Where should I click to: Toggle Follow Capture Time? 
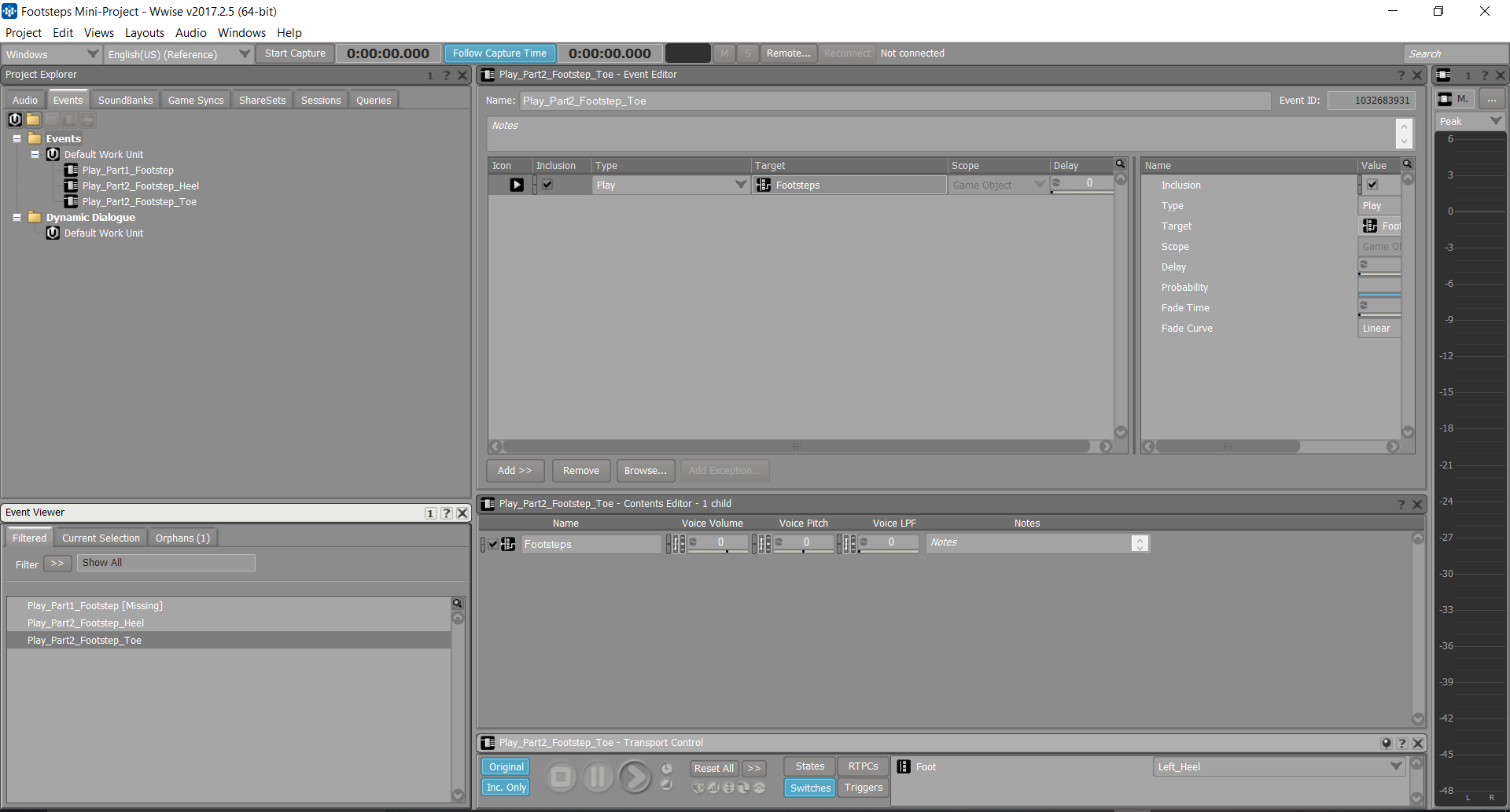(499, 53)
